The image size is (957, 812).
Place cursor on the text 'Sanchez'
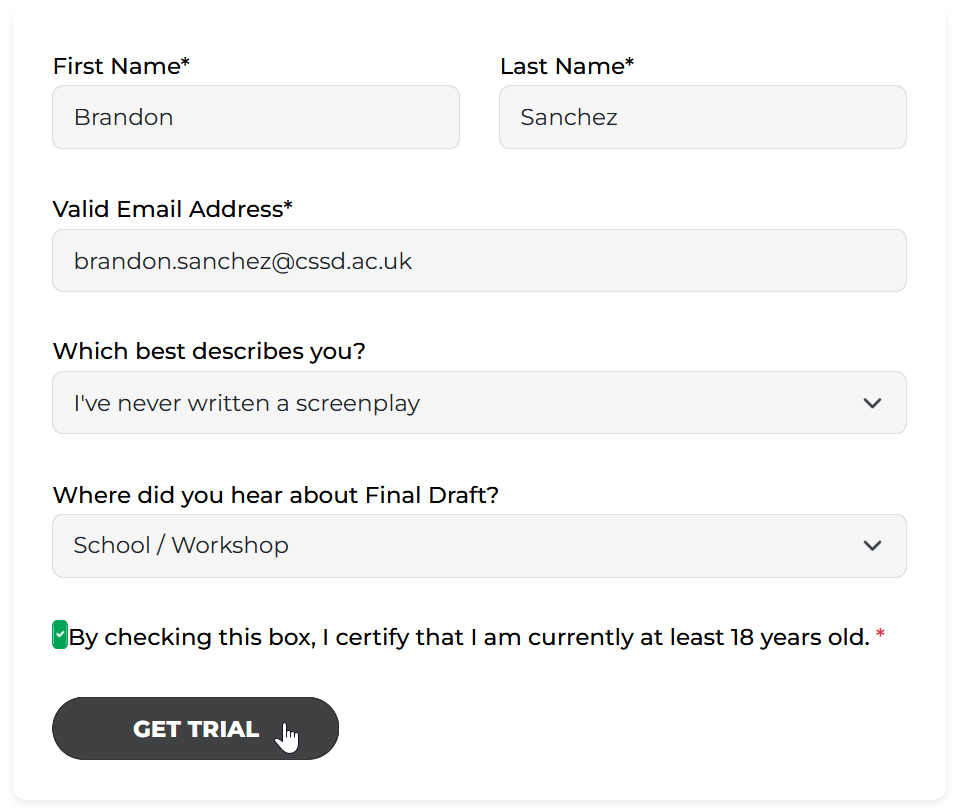[569, 117]
